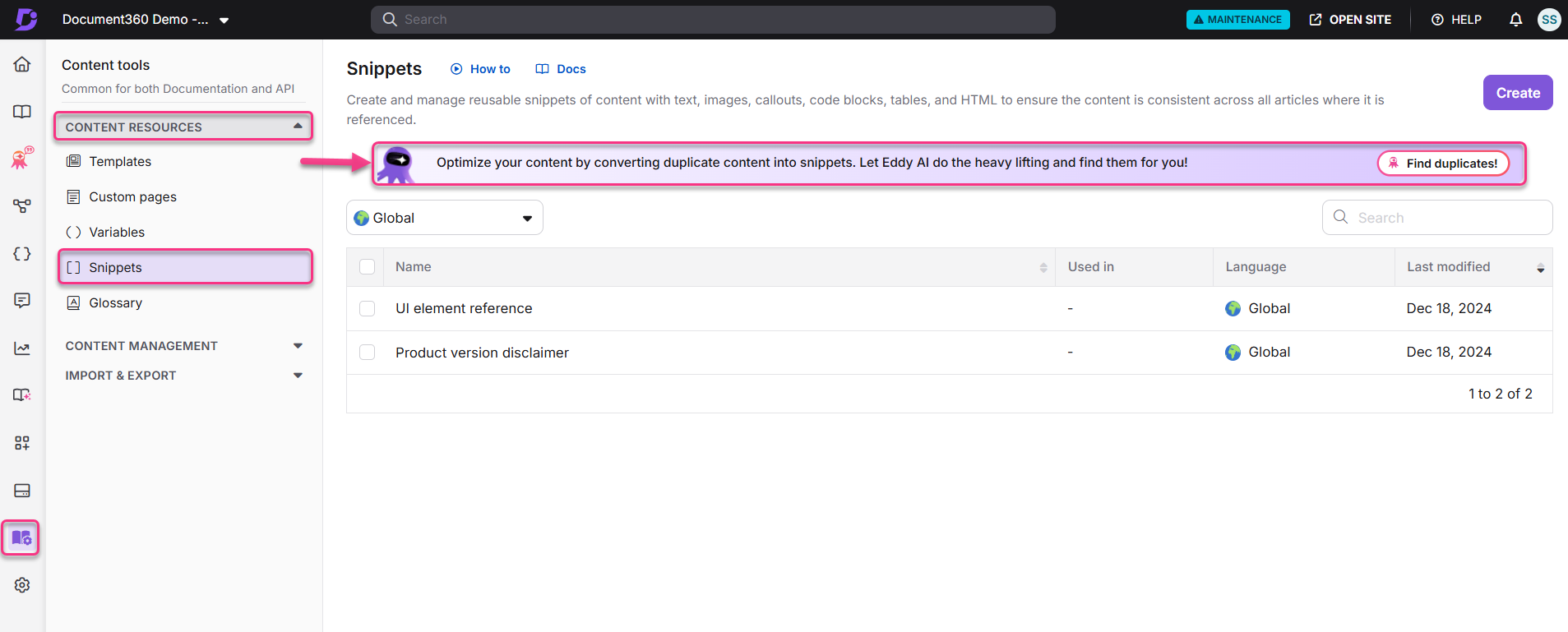Image resolution: width=1568 pixels, height=632 pixels.
Task: Click OPEN SITE link
Action: pyautogui.click(x=1350, y=20)
